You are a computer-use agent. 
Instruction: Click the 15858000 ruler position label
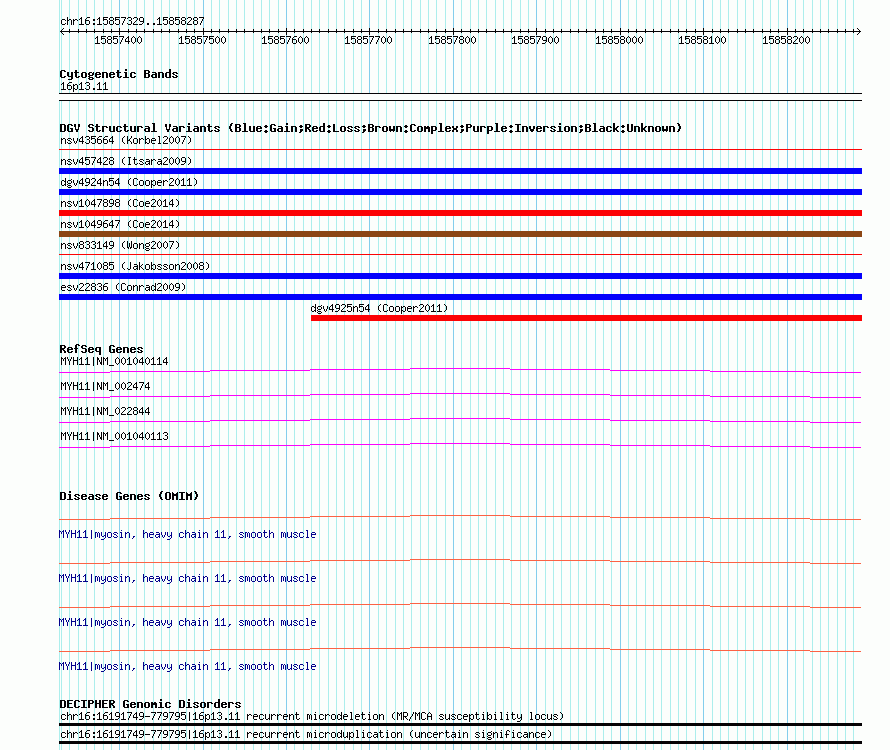619,40
